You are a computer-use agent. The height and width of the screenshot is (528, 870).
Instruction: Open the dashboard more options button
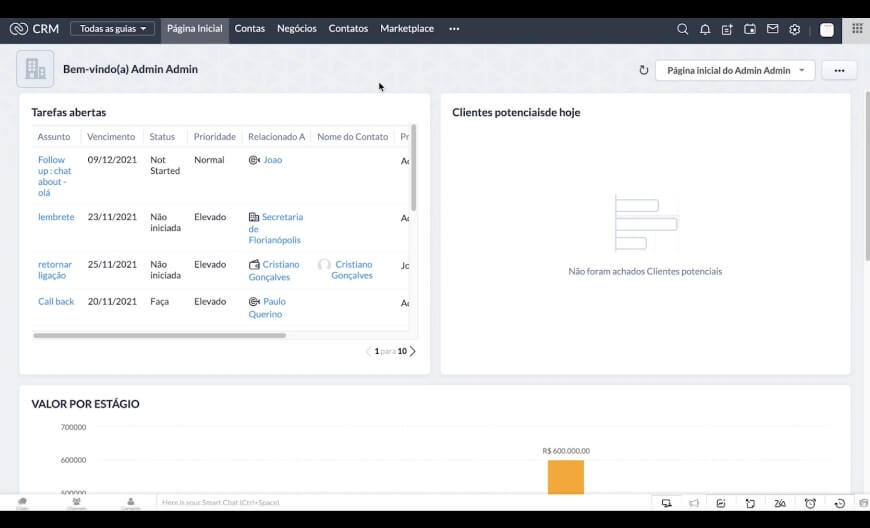tap(839, 70)
